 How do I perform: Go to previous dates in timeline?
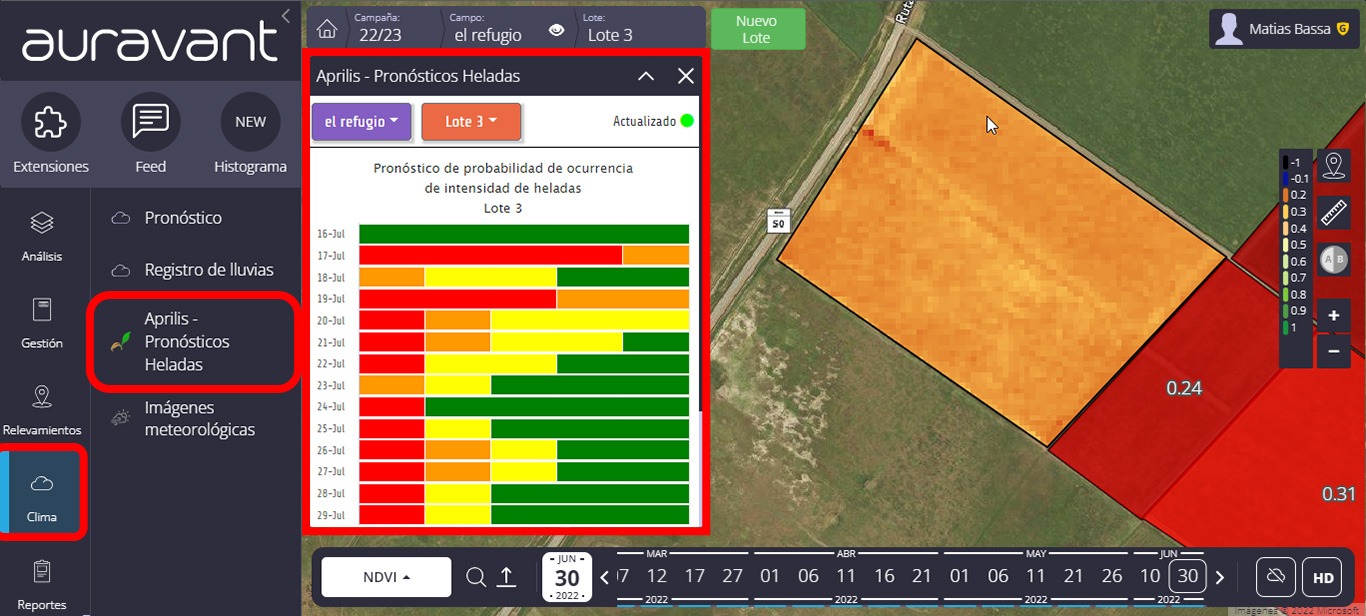[604, 577]
